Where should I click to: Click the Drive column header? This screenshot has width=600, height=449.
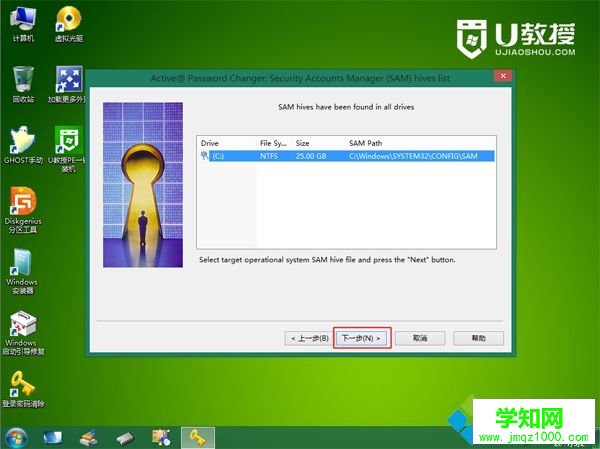[x=226, y=143]
